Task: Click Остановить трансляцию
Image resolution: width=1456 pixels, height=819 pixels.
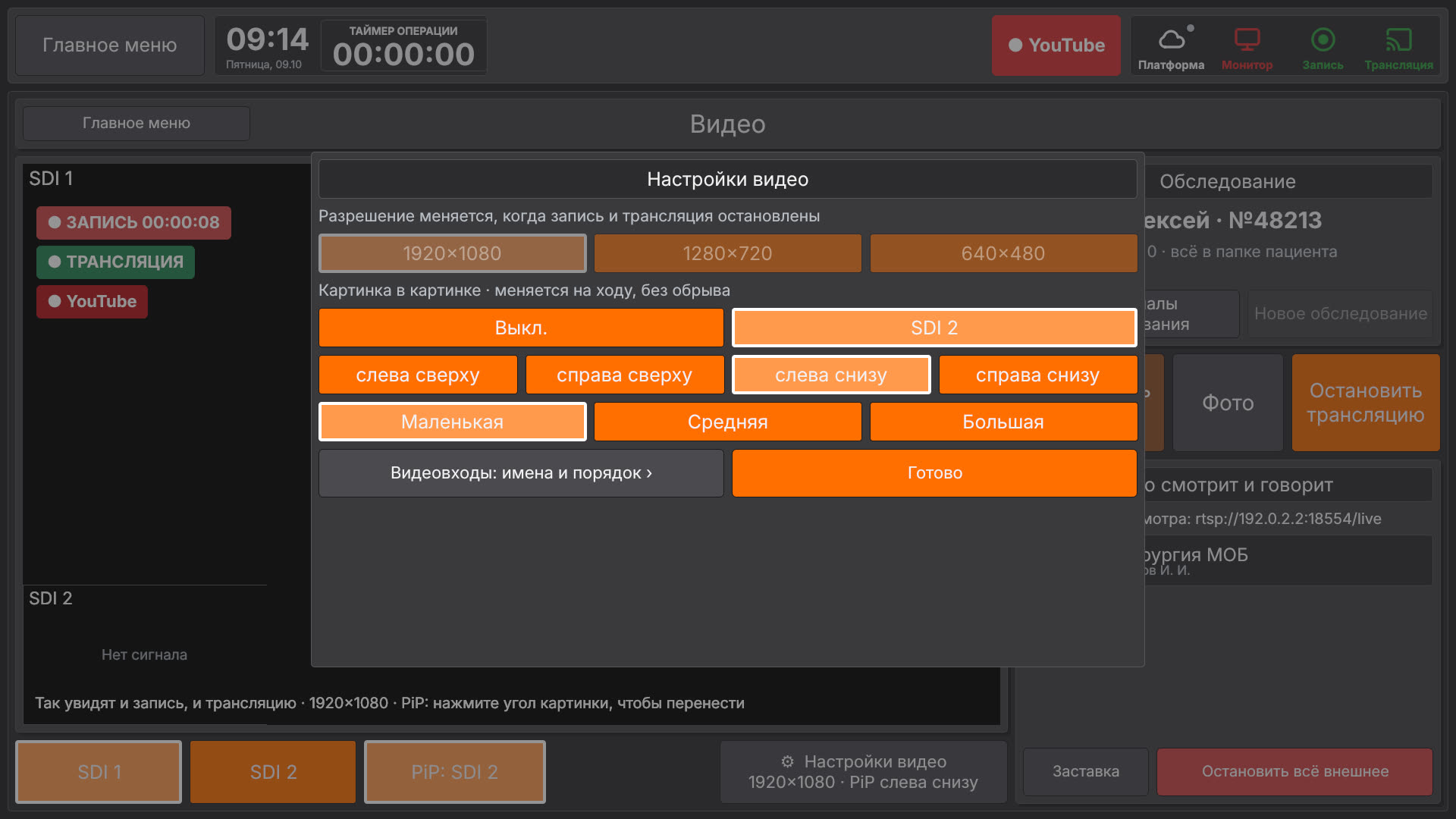Action: [1366, 403]
